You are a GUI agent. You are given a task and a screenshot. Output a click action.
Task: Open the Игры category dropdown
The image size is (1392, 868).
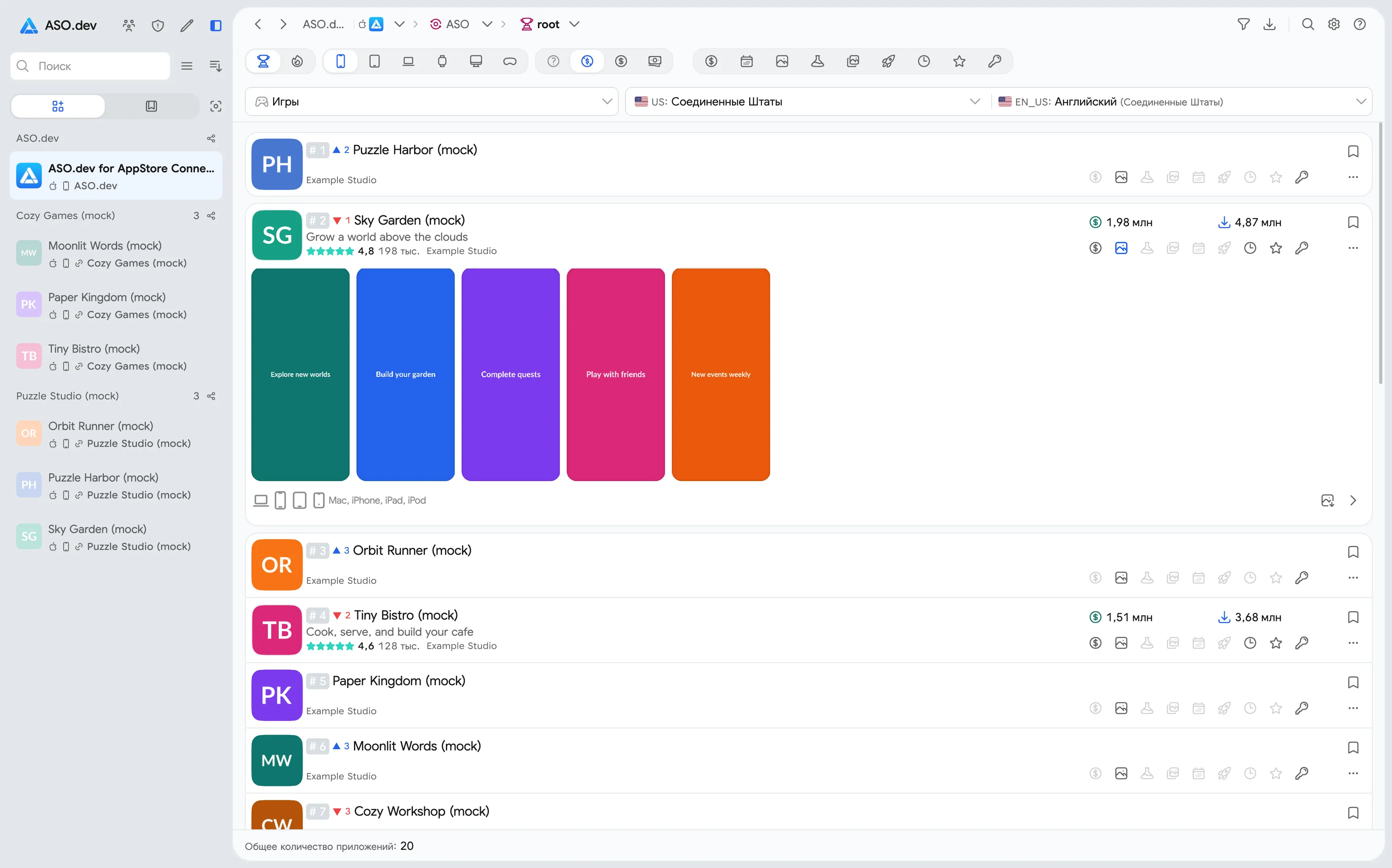pyautogui.click(x=432, y=101)
